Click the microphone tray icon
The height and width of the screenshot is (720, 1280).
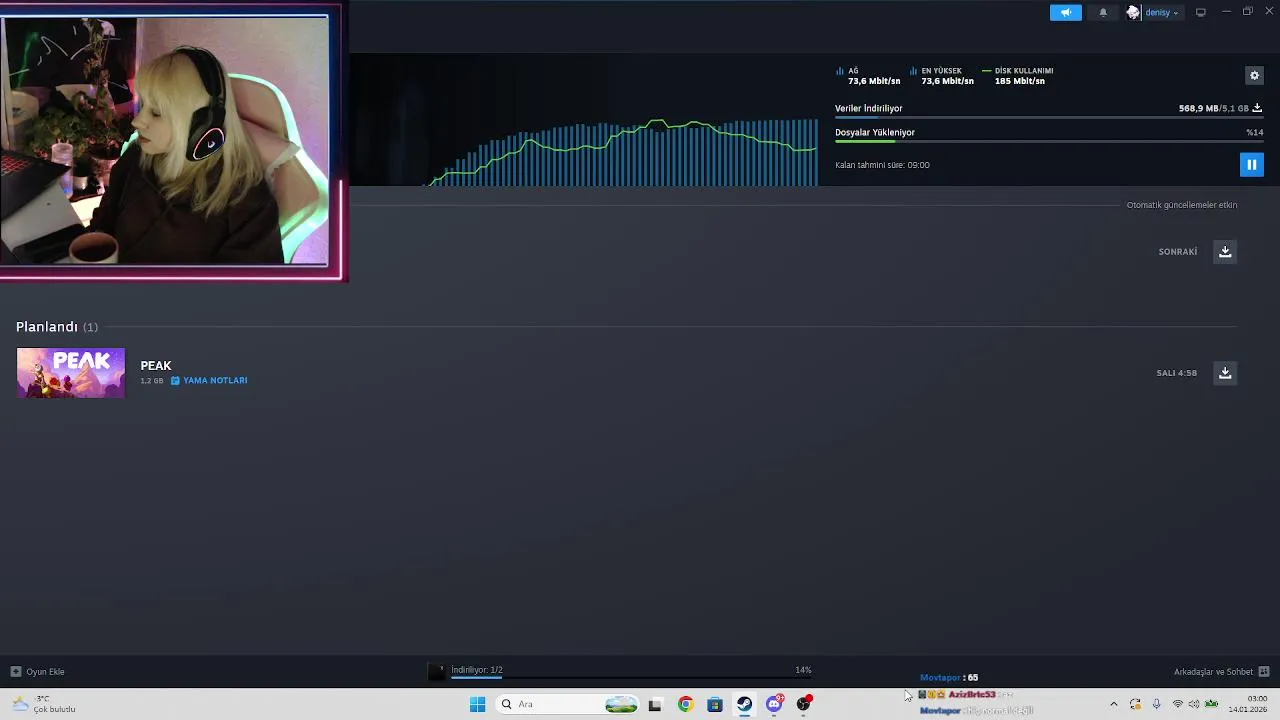pos(1156,704)
